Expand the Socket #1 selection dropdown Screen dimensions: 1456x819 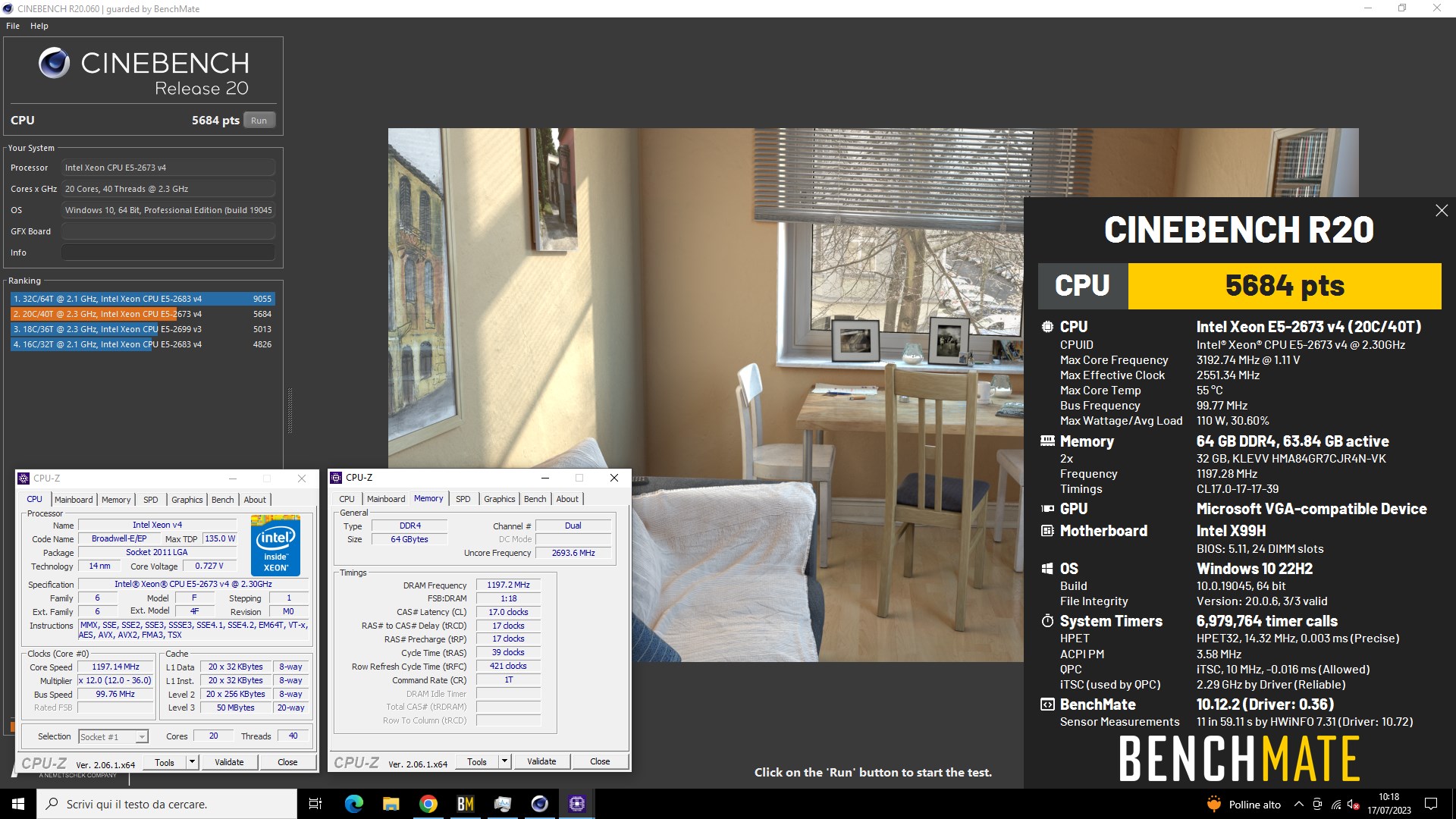142,737
